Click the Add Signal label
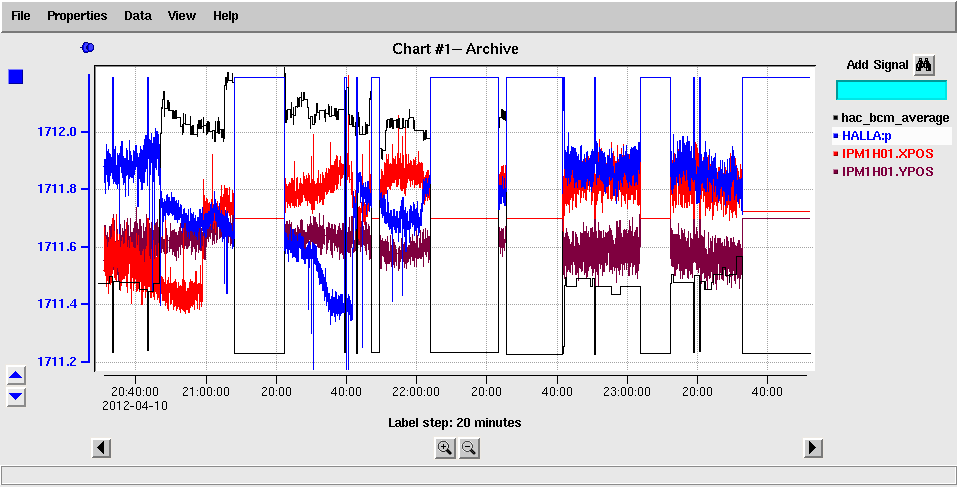Viewport: 957px width, 487px height. (877, 65)
